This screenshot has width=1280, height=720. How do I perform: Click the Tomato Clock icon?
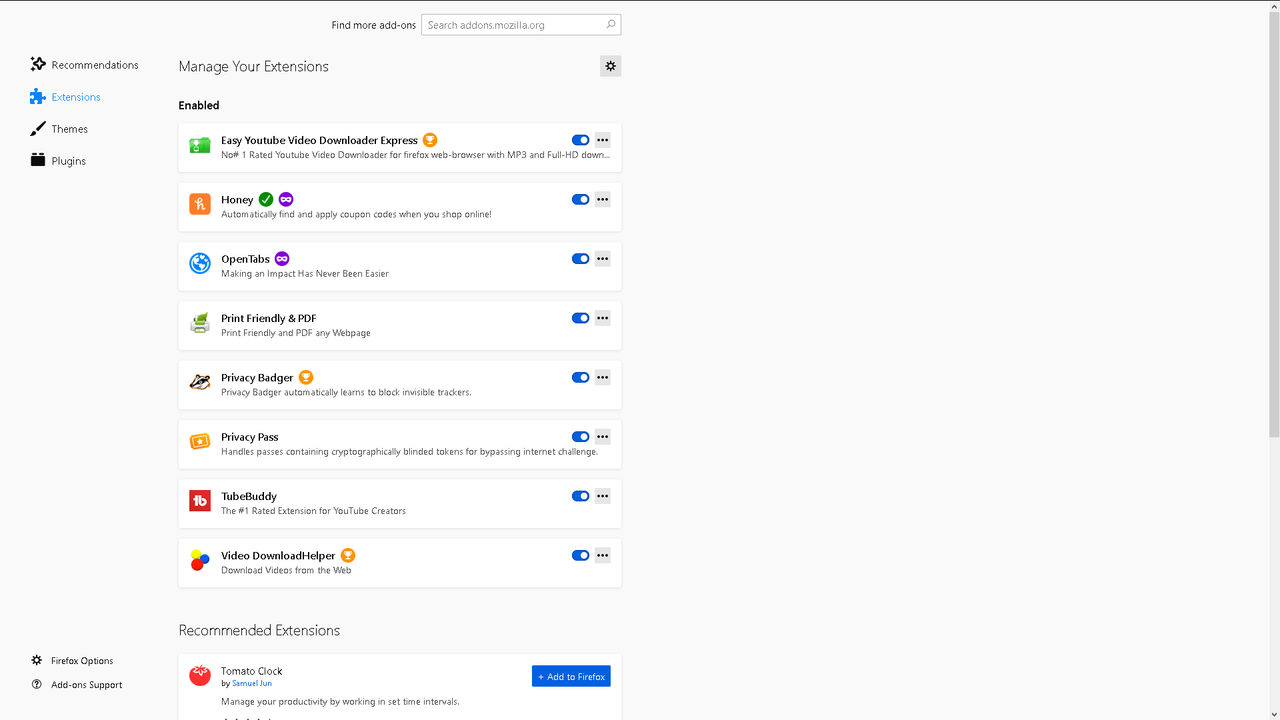click(200, 676)
